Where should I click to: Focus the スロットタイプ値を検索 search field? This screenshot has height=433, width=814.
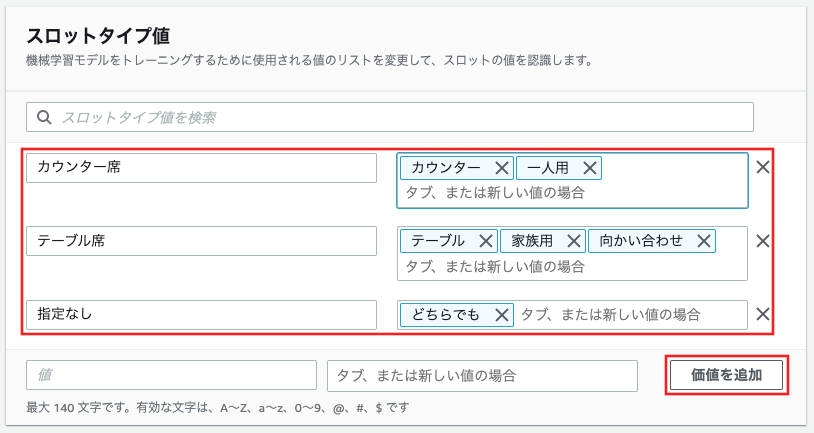coord(390,117)
